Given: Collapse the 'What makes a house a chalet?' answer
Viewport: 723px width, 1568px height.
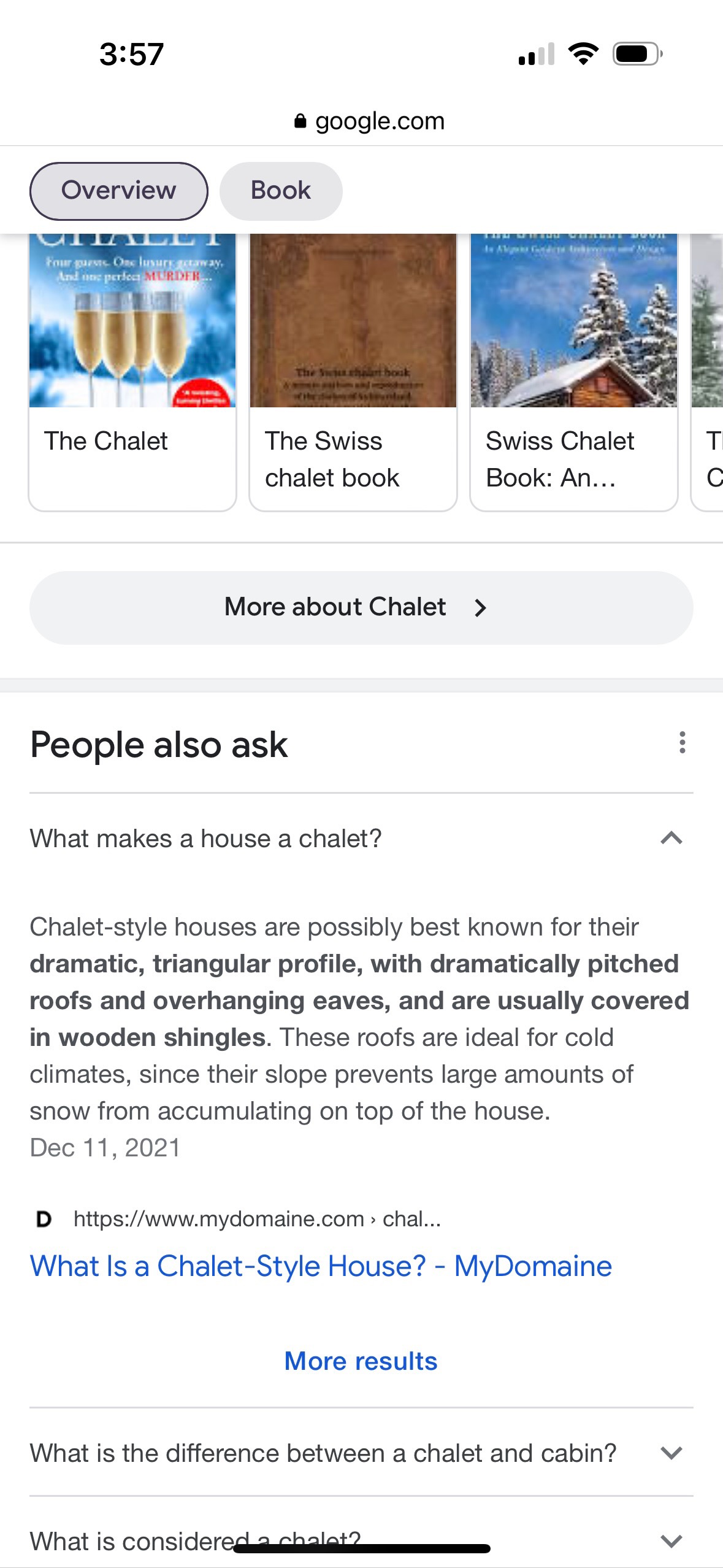Looking at the screenshot, I should [x=671, y=838].
